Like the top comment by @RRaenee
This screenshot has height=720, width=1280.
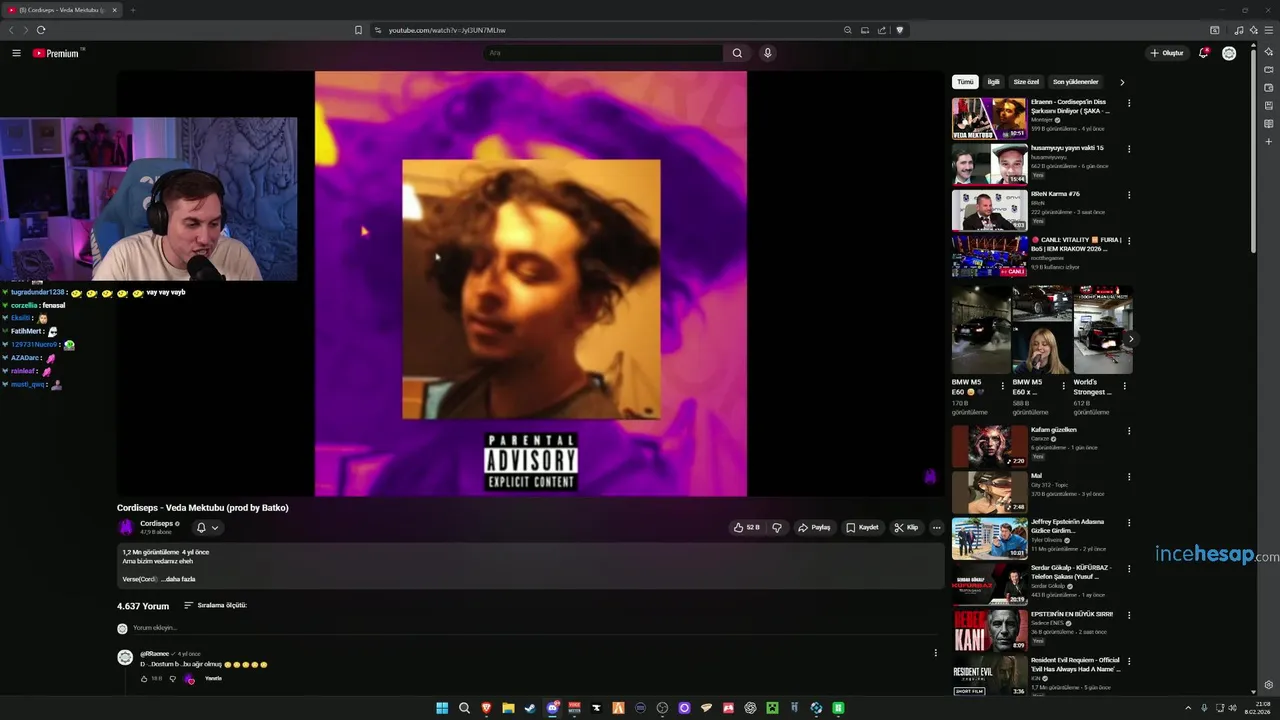(144, 678)
